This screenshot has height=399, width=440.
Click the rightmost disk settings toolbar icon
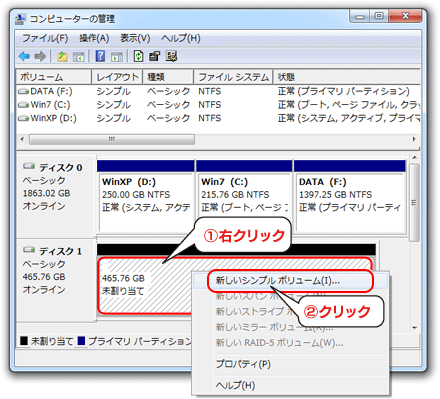(x=171, y=56)
